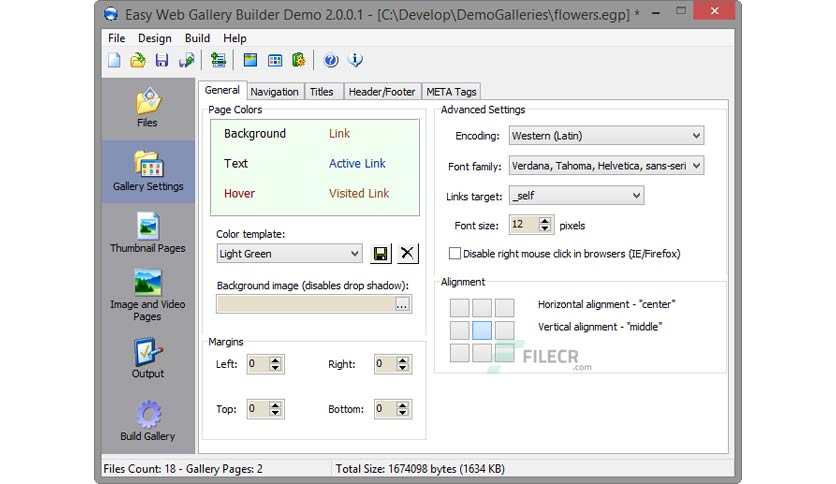Set alignment to top left cell
The width and height of the screenshot is (836, 484).
click(460, 308)
